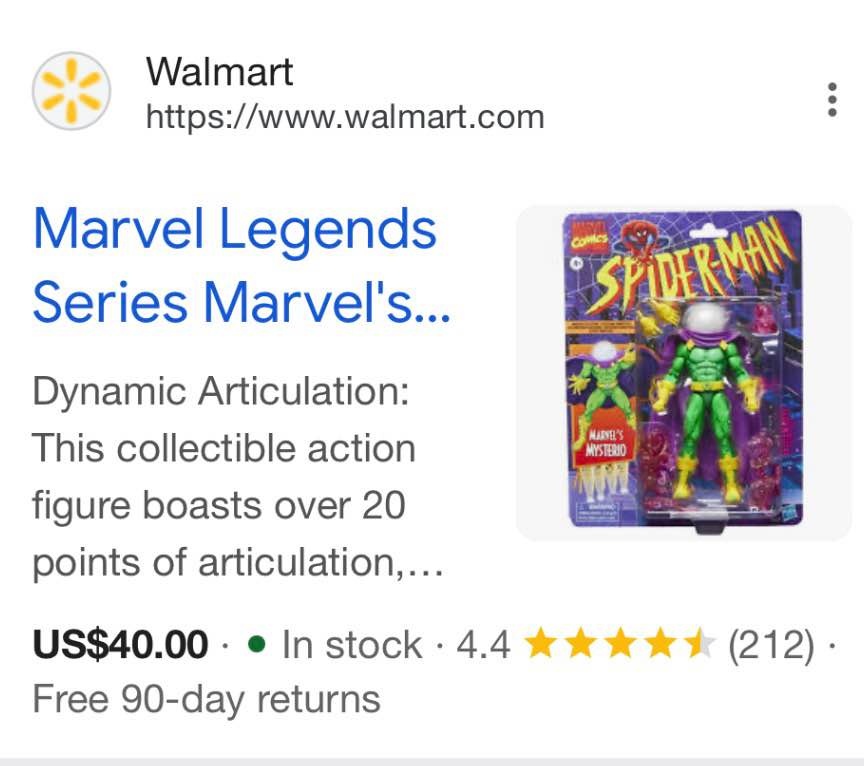This screenshot has width=864, height=766.
Task: Click the Free 90-day returns text
Action: [x=206, y=699]
